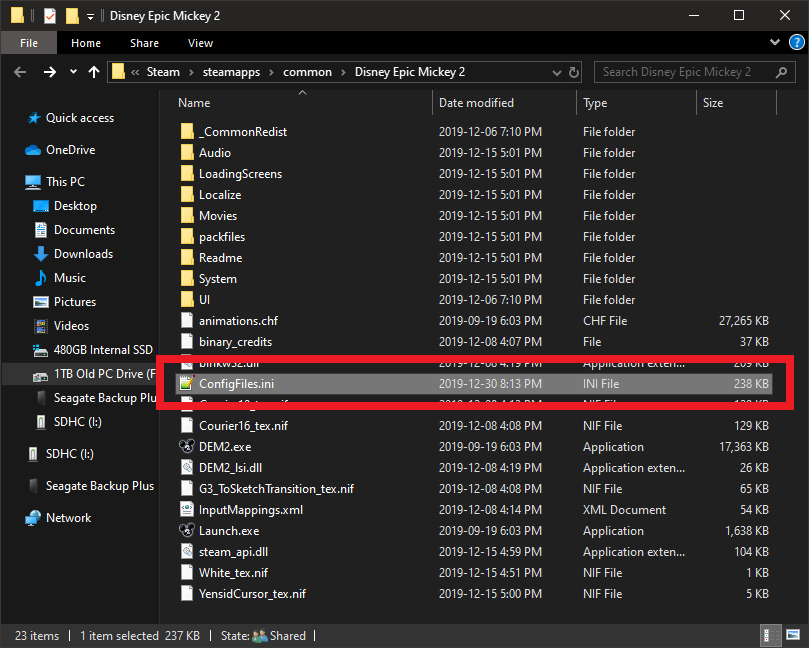809x648 pixels.
Task: Select the steam_api.dll file icon
Action: (187, 552)
